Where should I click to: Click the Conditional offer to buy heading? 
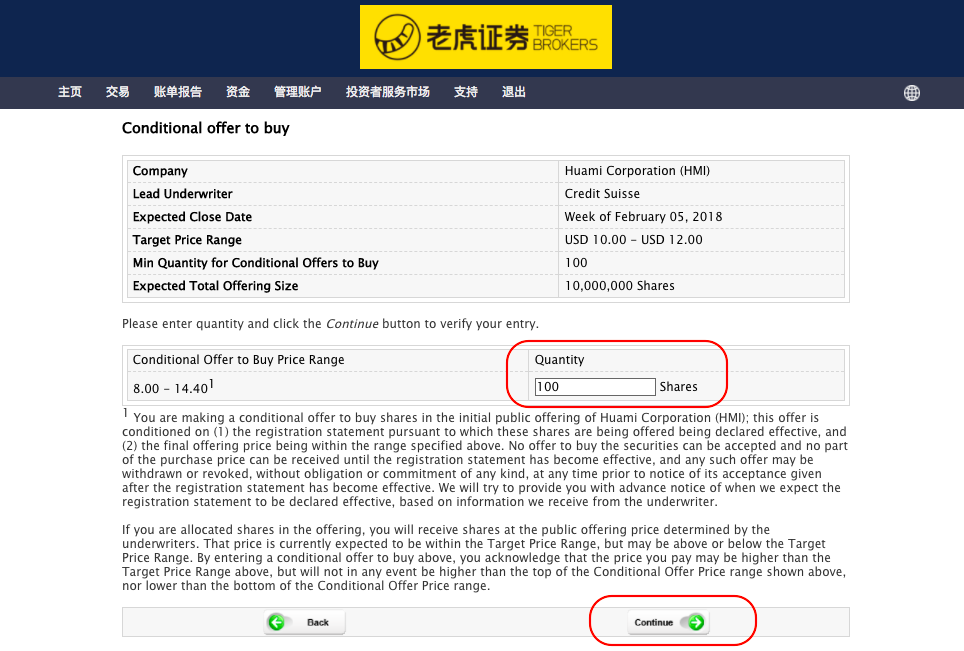(x=205, y=128)
